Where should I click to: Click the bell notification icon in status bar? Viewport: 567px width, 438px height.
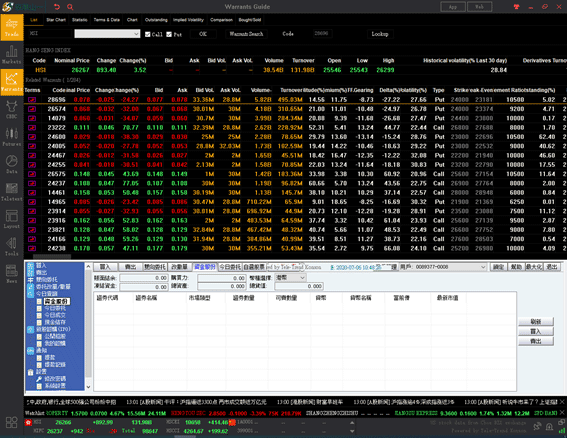[x=550, y=427]
